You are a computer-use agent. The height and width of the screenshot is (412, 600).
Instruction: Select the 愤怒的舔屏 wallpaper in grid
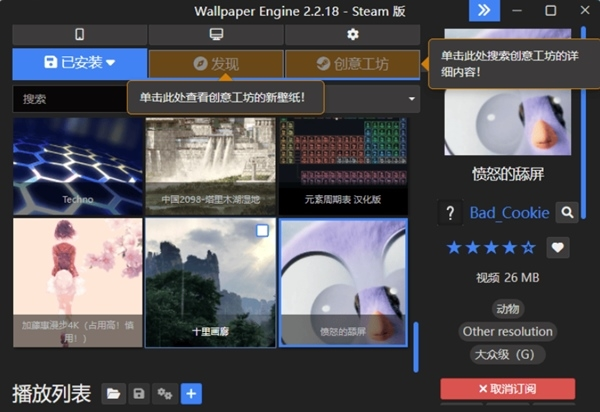343,283
